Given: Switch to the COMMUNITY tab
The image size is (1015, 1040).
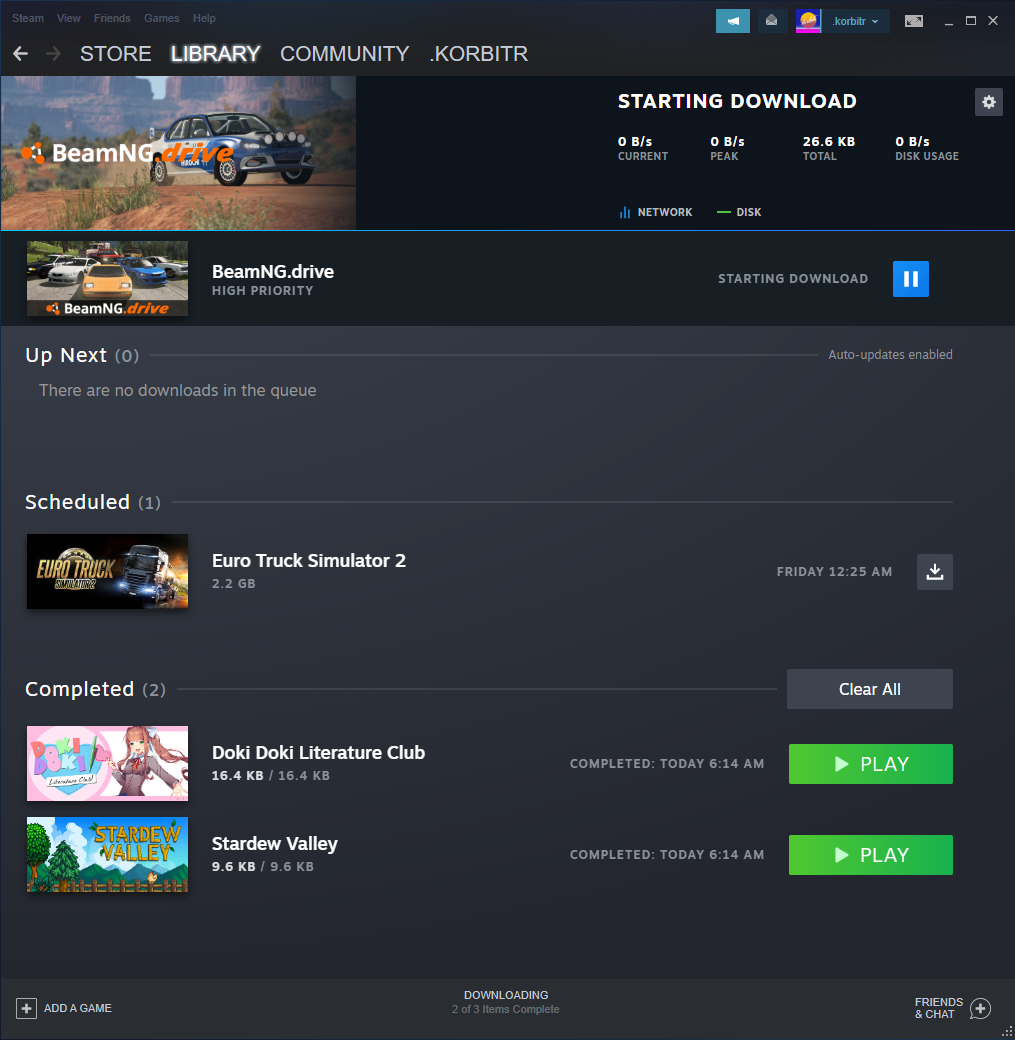Looking at the screenshot, I should pyautogui.click(x=344, y=54).
